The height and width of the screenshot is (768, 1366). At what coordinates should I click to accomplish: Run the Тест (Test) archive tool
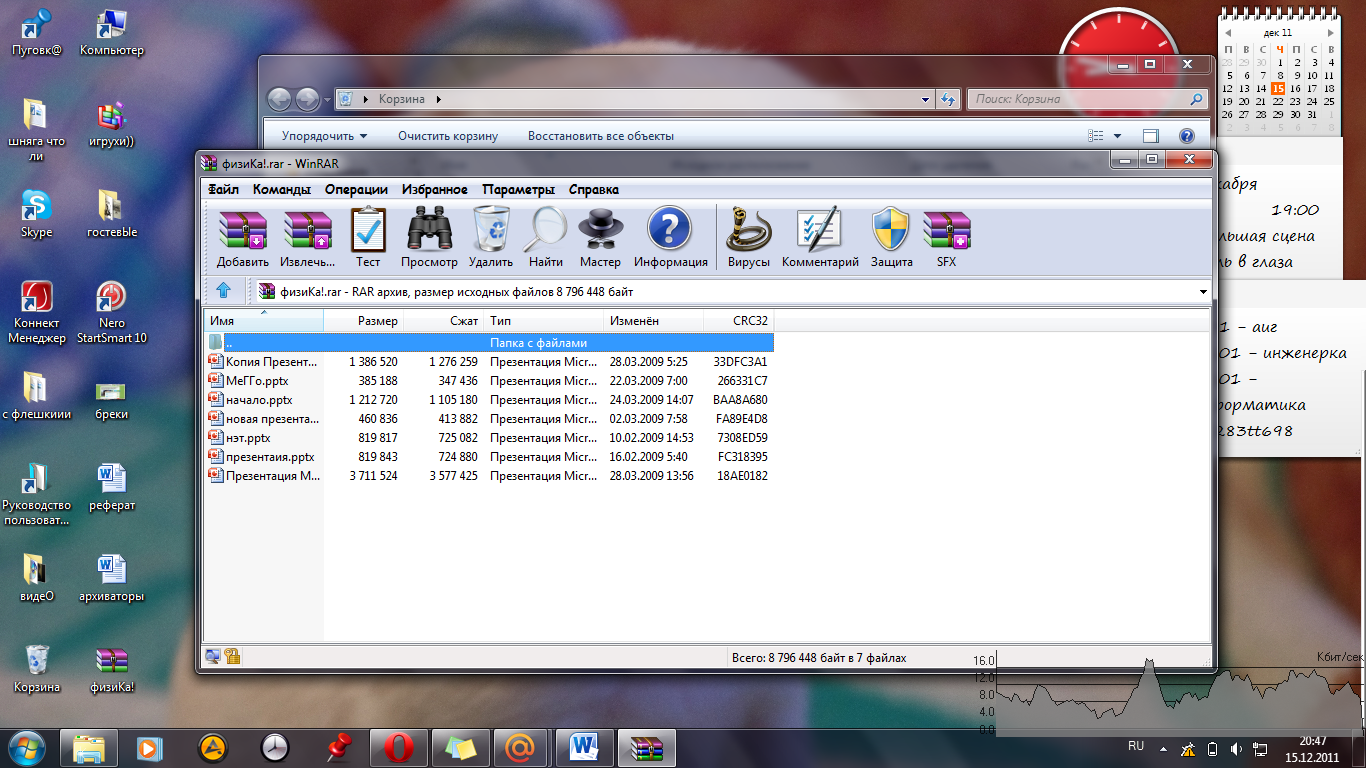[368, 237]
